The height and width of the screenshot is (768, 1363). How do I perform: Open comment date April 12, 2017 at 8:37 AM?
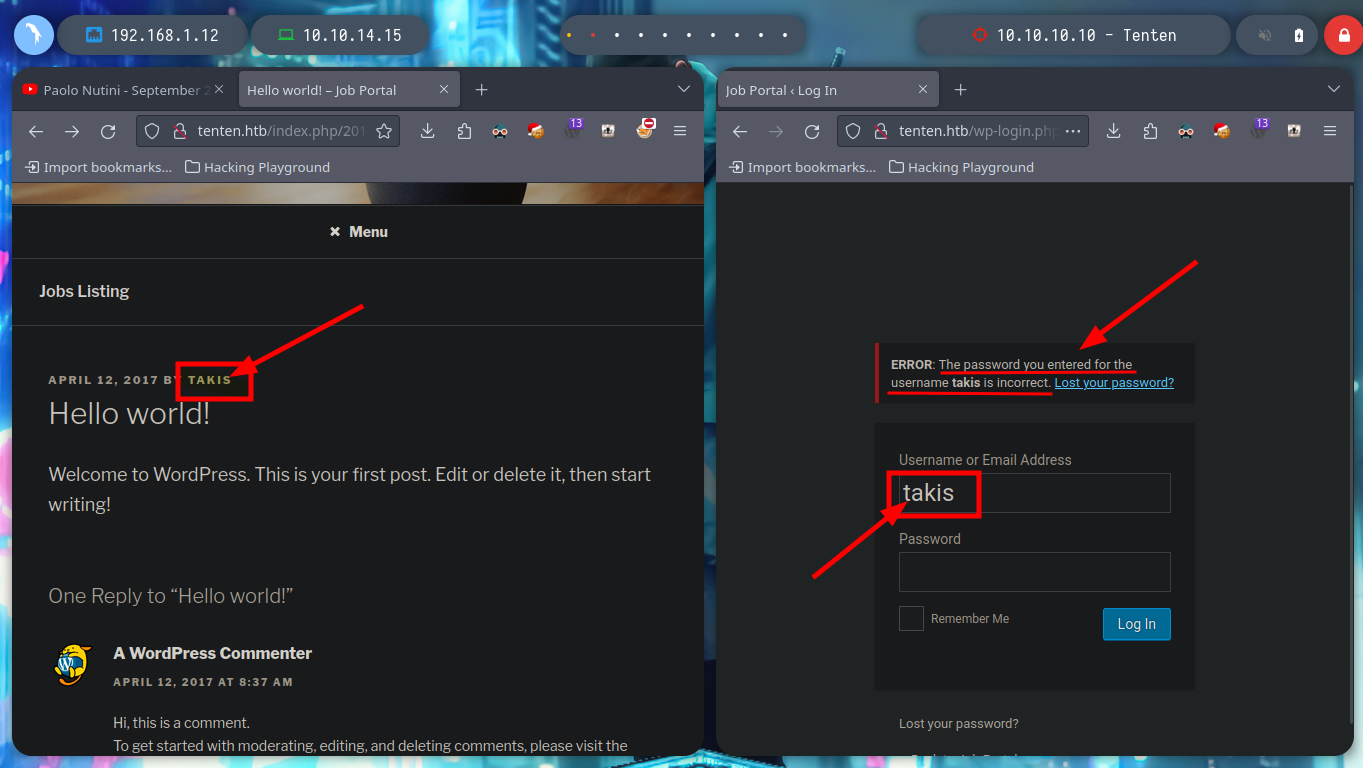click(x=203, y=682)
